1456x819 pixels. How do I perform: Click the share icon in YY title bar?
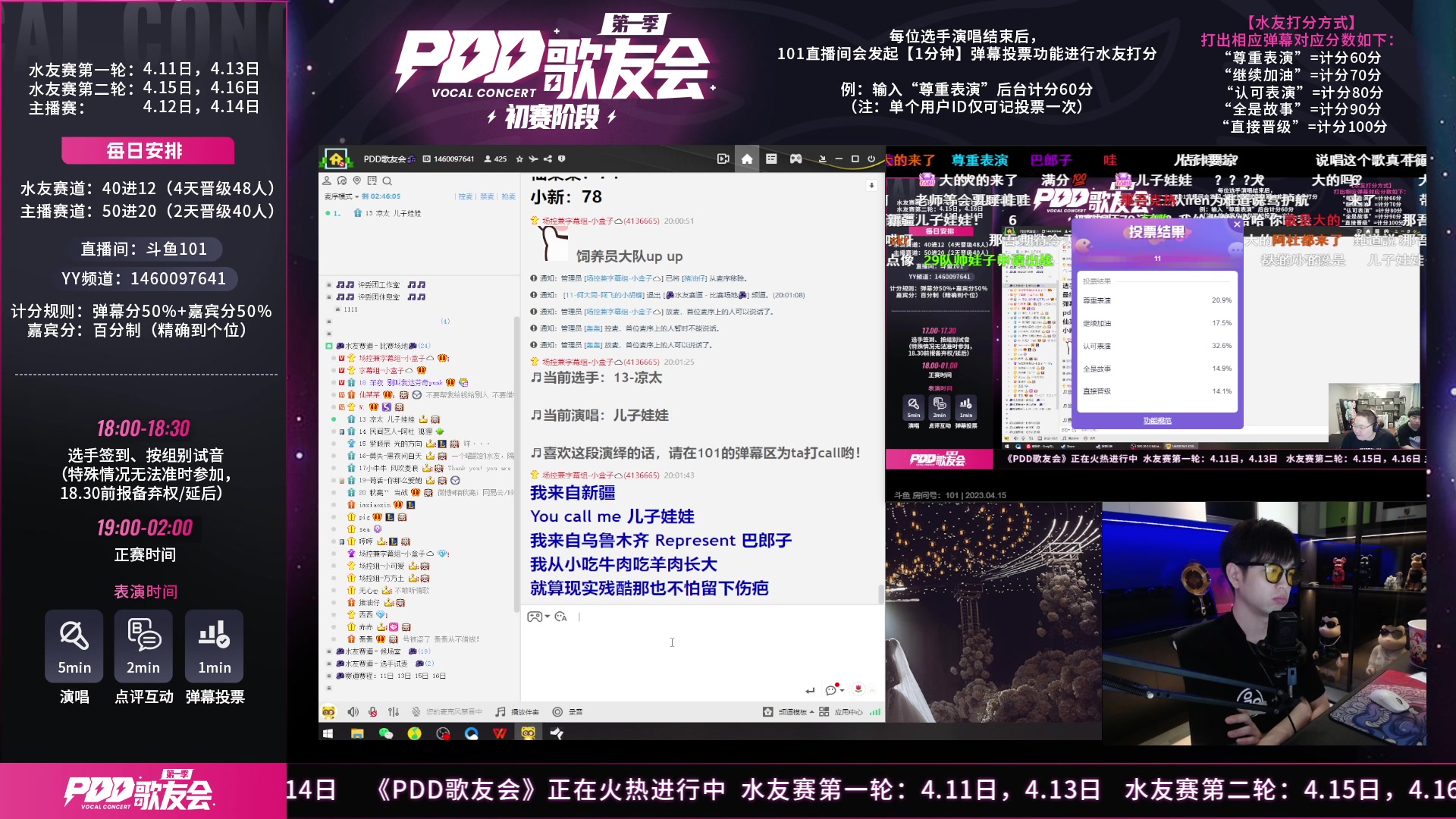(x=548, y=159)
